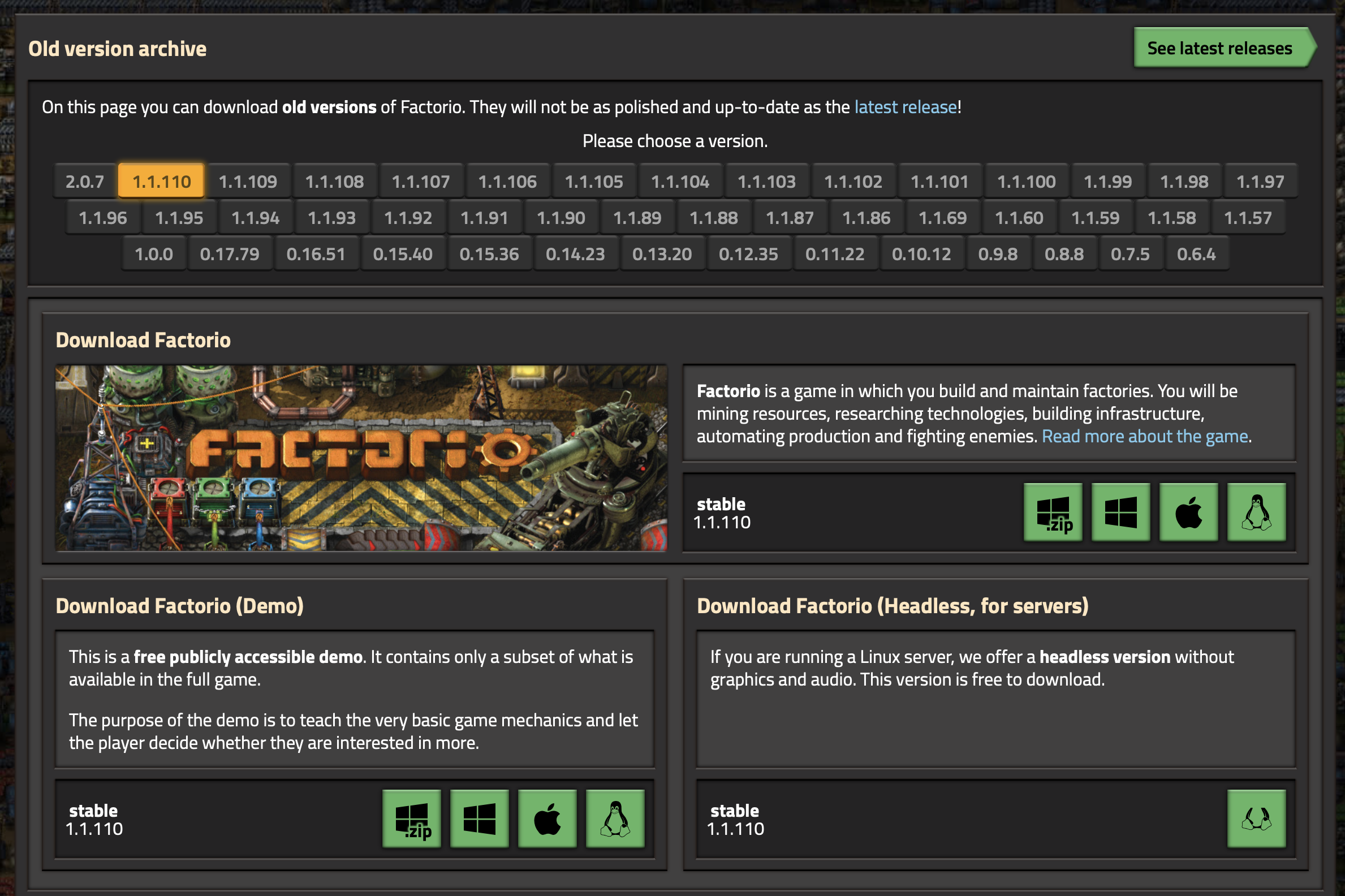Pick version 1.1.97
Image resolution: width=1345 pixels, height=896 pixels.
1260,181
